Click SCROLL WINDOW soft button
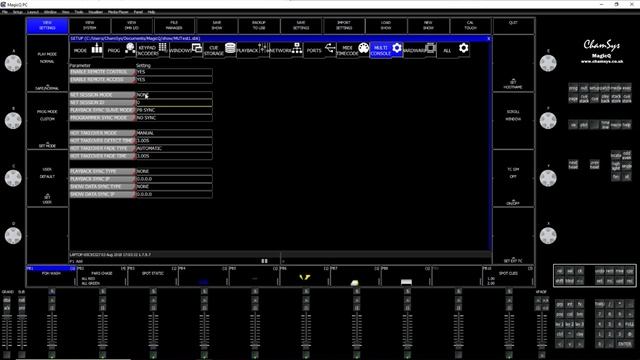This screenshot has height=360, width=640. (x=513, y=121)
